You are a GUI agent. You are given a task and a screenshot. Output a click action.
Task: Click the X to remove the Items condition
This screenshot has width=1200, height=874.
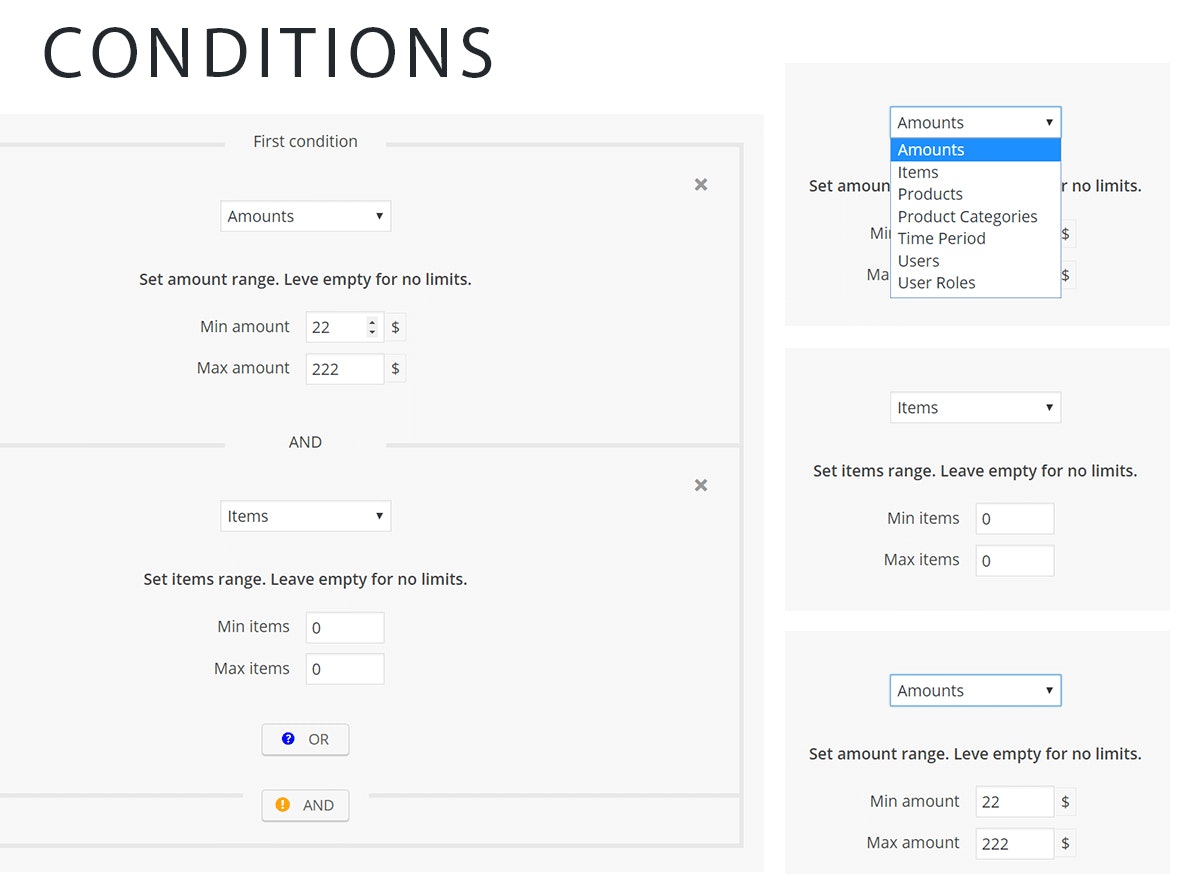click(700, 485)
